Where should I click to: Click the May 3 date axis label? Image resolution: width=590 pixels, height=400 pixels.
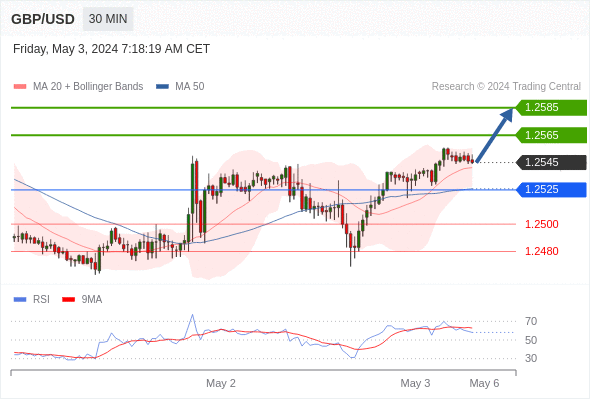coord(415,383)
